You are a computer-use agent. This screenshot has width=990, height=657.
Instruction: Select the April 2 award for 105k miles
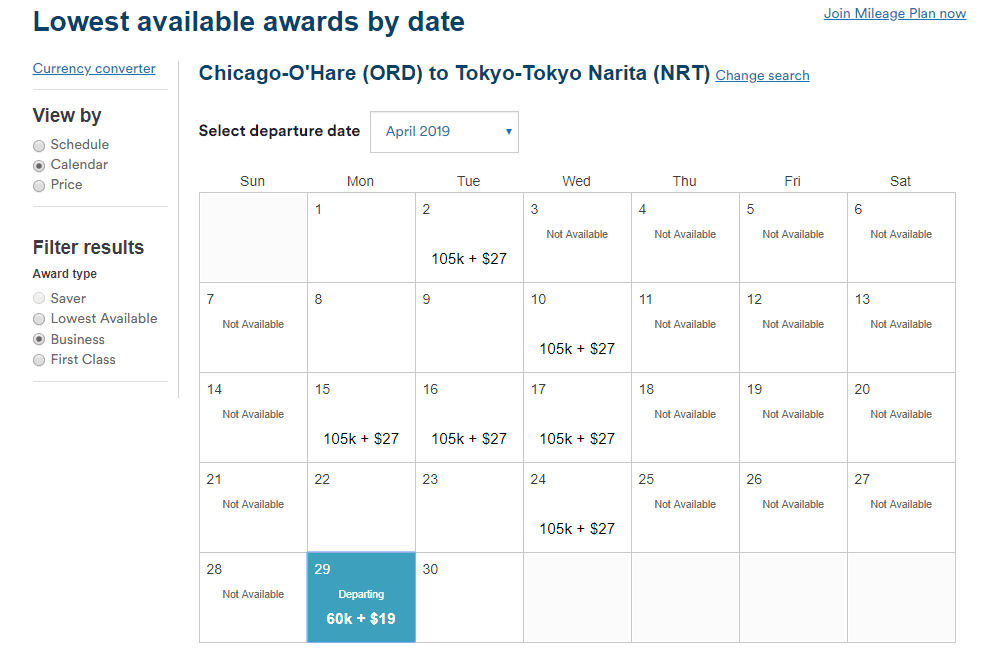pyautogui.click(x=469, y=237)
